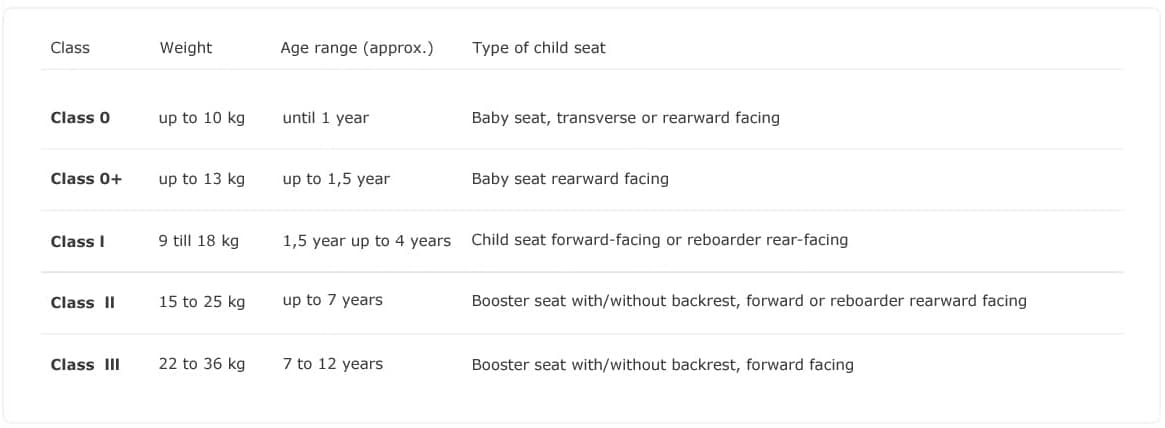
Task: Click the Weight column header
Action: pos(186,48)
